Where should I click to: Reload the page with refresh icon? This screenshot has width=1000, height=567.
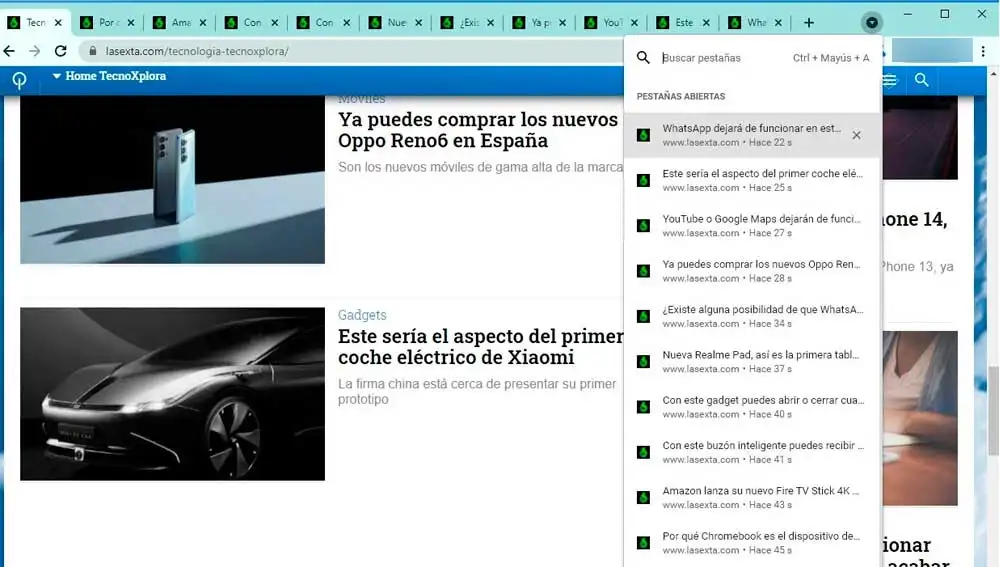click(x=61, y=51)
